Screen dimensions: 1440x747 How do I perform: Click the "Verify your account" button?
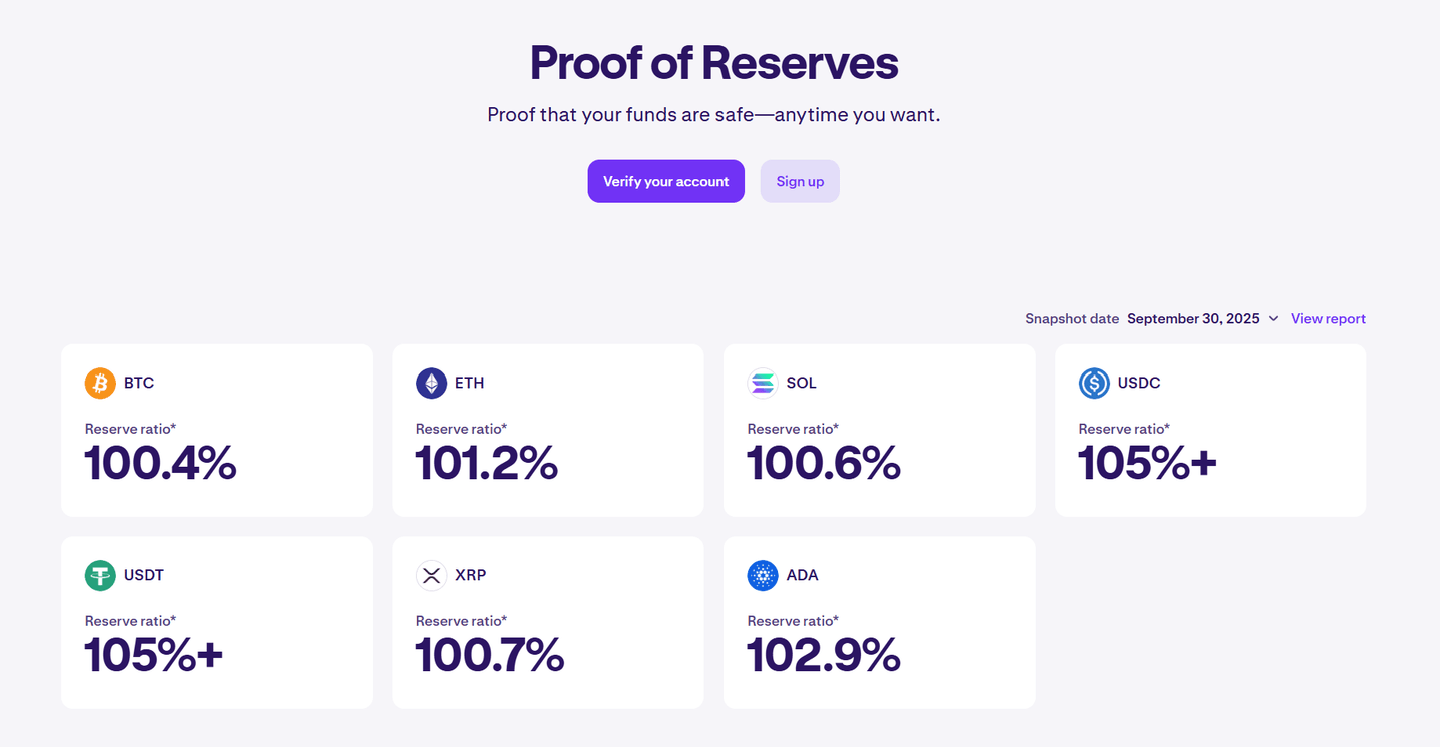click(666, 181)
